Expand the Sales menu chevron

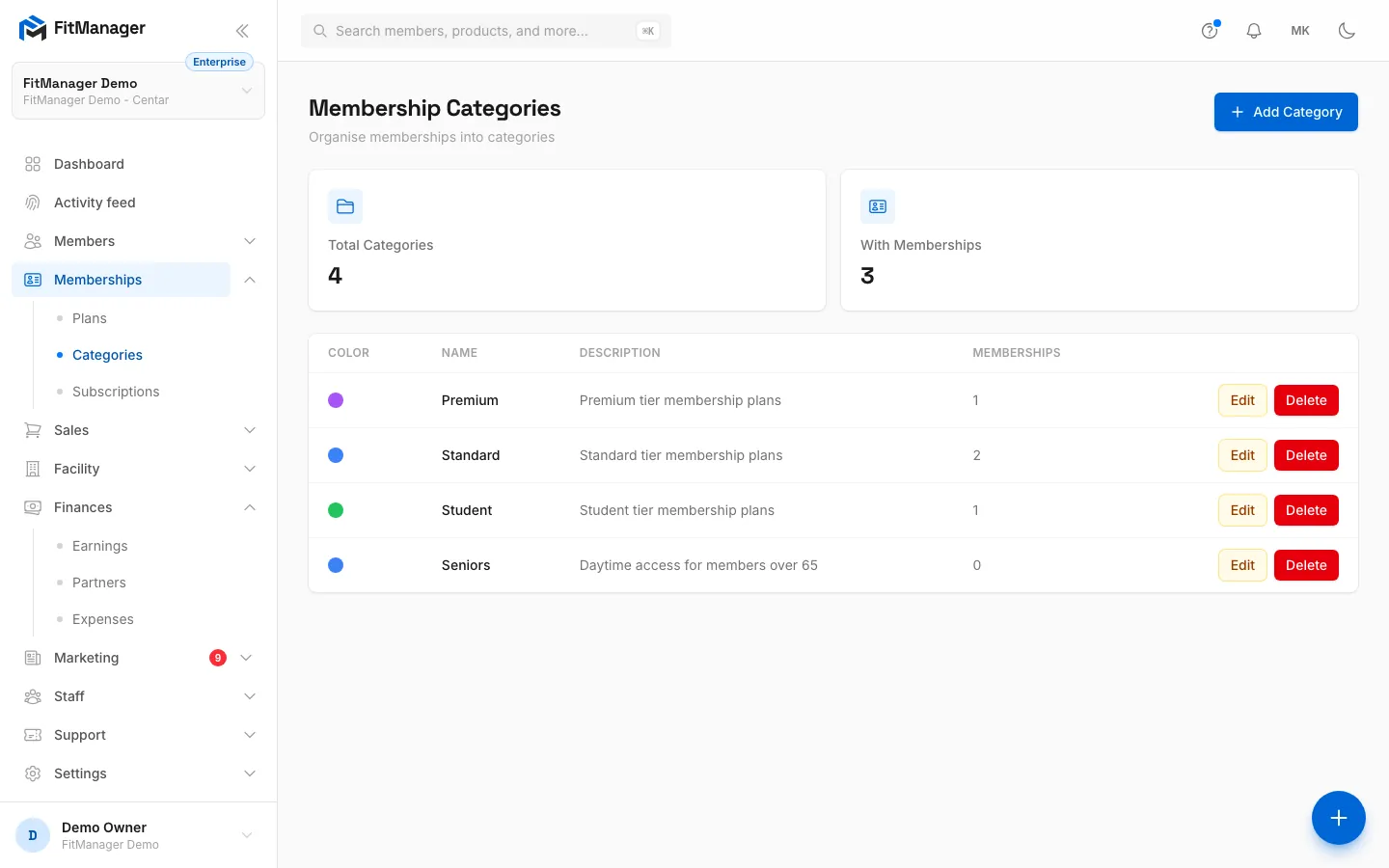click(x=250, y=430)
